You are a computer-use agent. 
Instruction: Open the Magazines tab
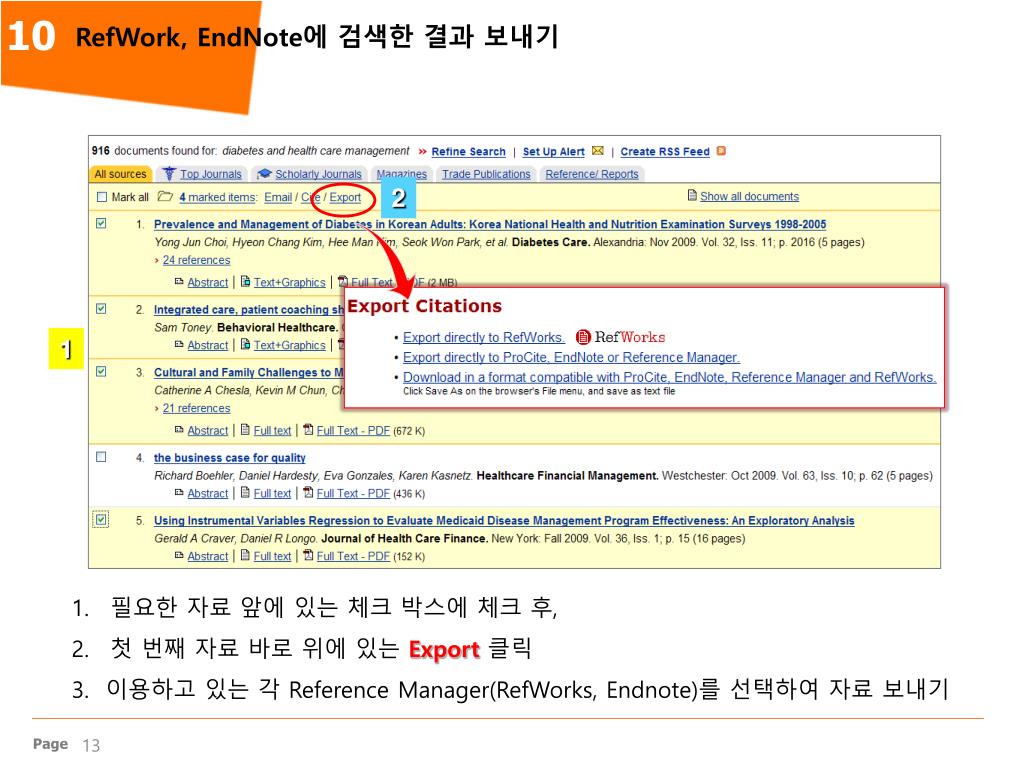coord(402,174)
